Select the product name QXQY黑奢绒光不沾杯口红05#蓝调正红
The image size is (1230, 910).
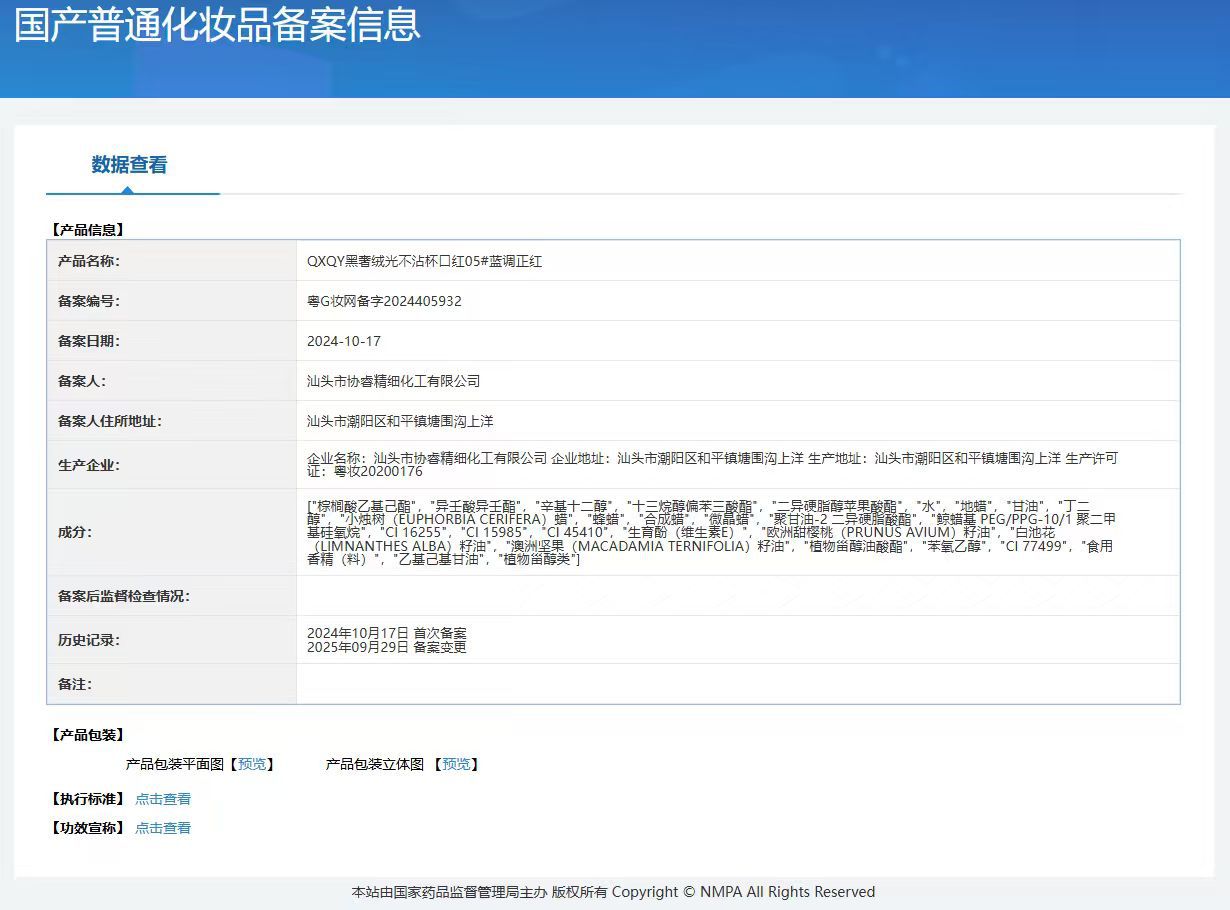tap(424, 261)
